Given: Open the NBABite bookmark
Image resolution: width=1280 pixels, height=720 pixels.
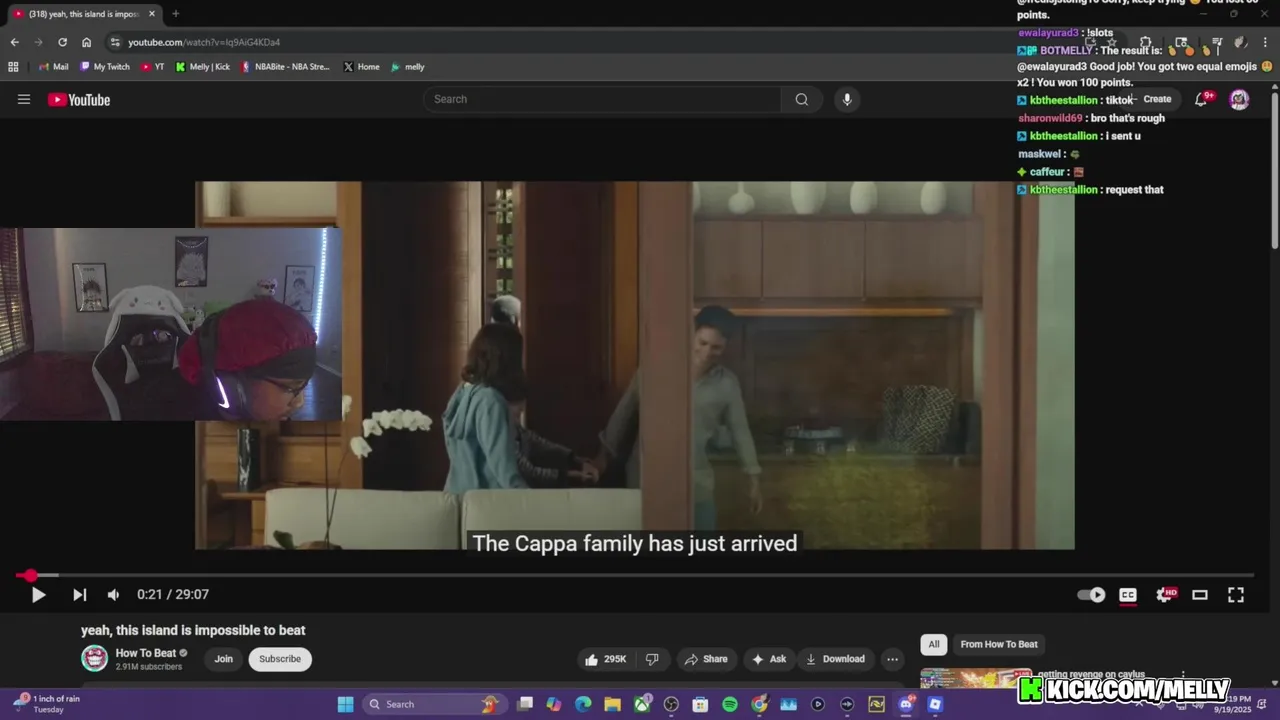Looking at the screenshot, I should (285, 67).
